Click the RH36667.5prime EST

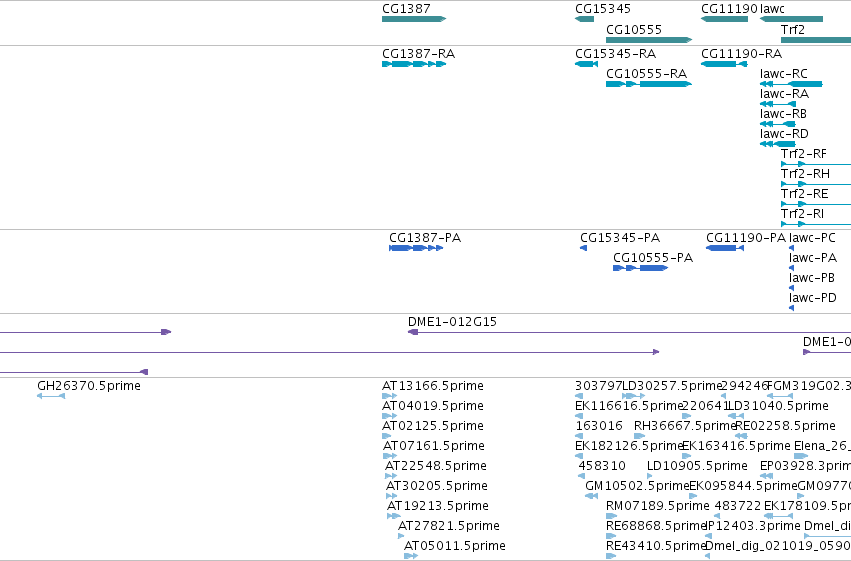639,436
